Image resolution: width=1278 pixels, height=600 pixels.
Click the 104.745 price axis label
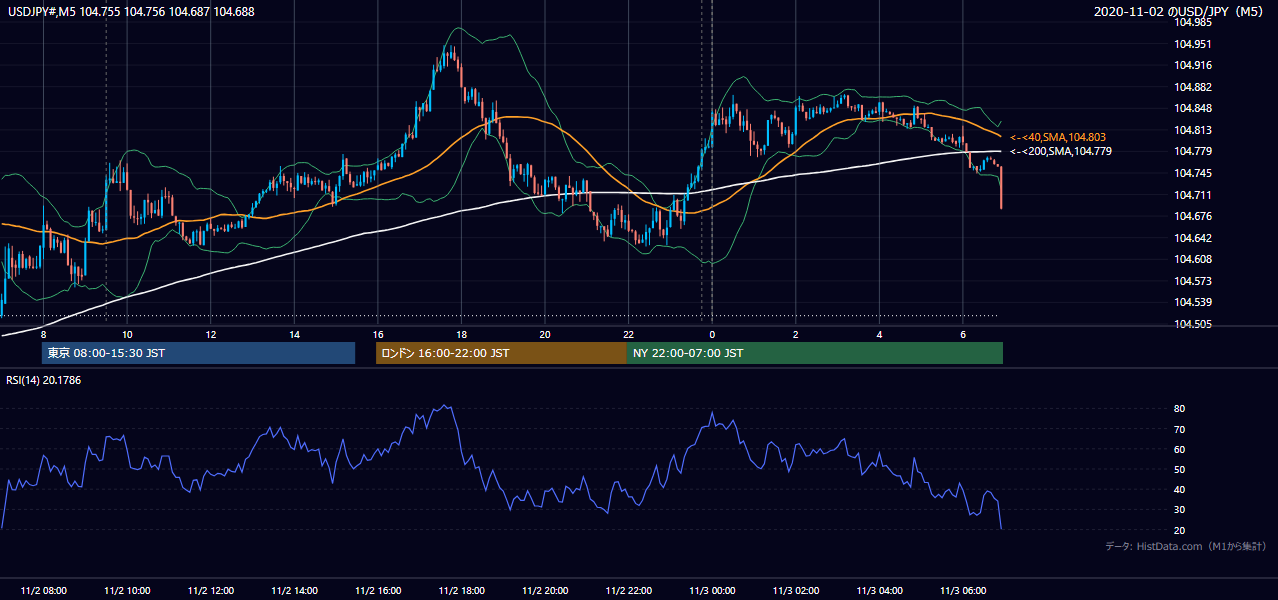1193,173
